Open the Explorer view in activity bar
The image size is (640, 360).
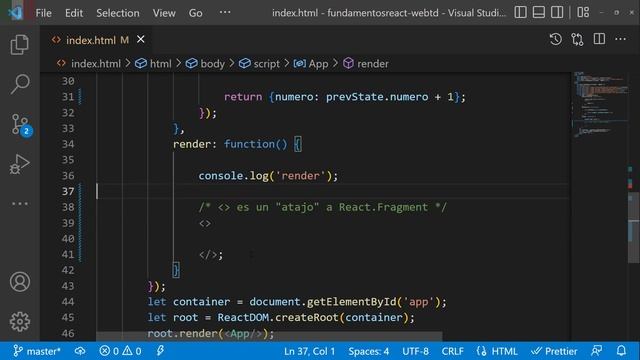tap(19, 44)
